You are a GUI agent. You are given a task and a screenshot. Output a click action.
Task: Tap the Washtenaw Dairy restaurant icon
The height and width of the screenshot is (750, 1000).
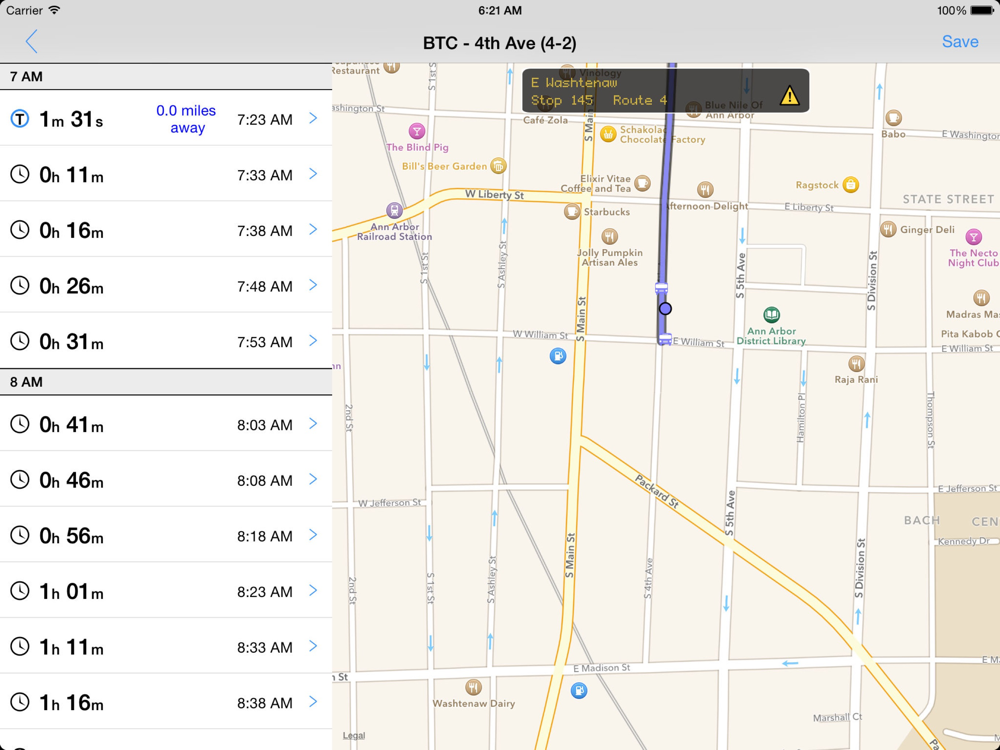(x=473, y=688)
